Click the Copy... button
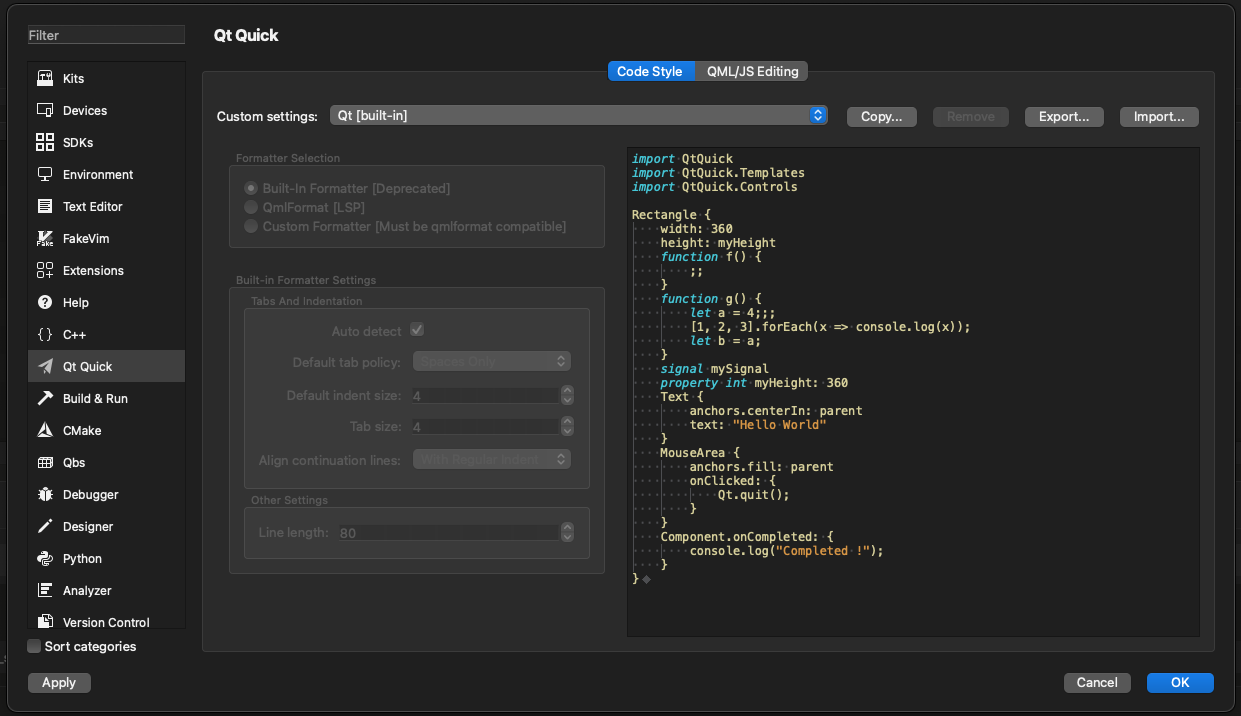This screenshot has height=716, width=1241. tap(882, 116)
